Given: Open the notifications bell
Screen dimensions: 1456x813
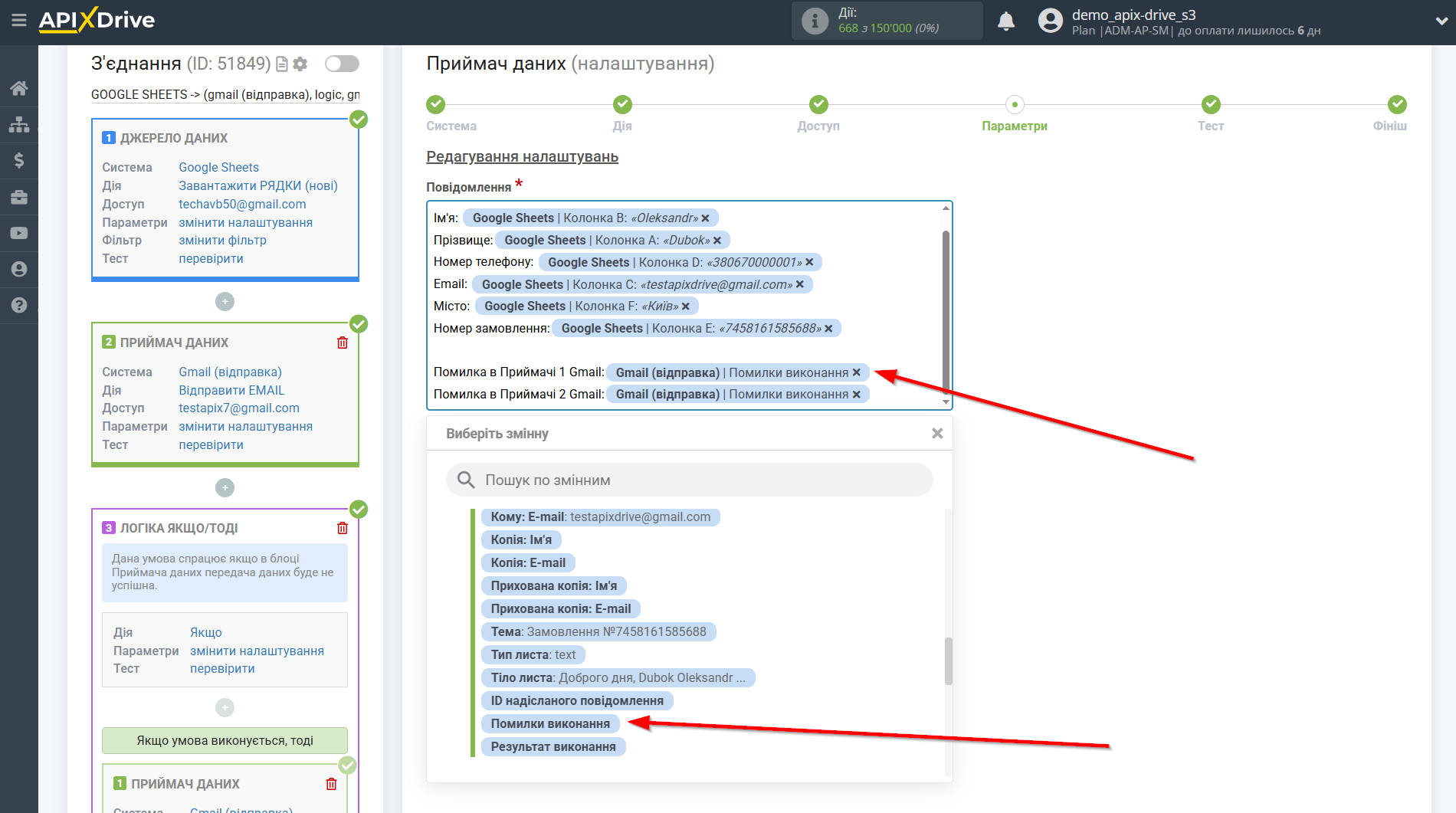Looking at the screenshot, I should 1006,21.
